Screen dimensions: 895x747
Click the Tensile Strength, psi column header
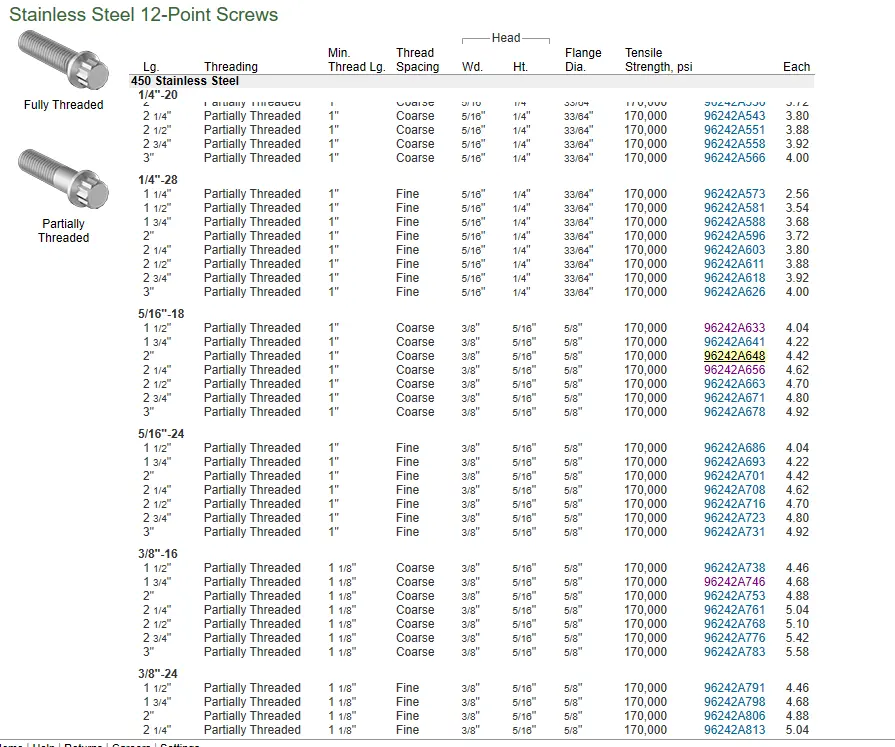[x=659, y=60]
